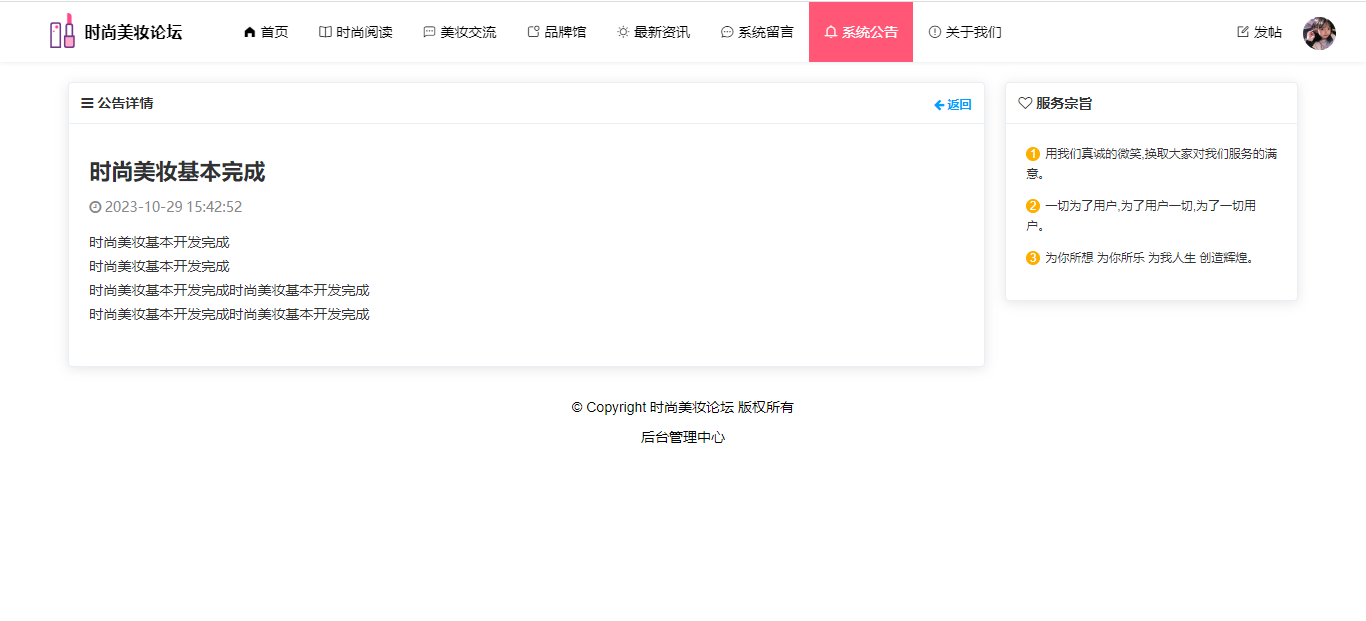Open the 时尚阅读 menu item
The image size is (1366, 621).
click(356, 32)
